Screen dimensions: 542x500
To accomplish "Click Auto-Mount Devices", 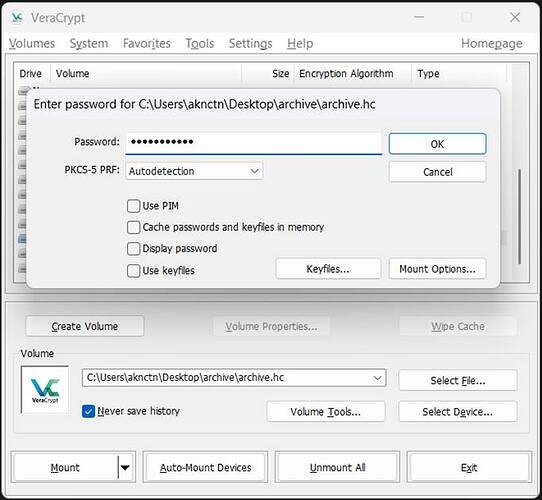I will pyautogui.click(x=205, y=467).
